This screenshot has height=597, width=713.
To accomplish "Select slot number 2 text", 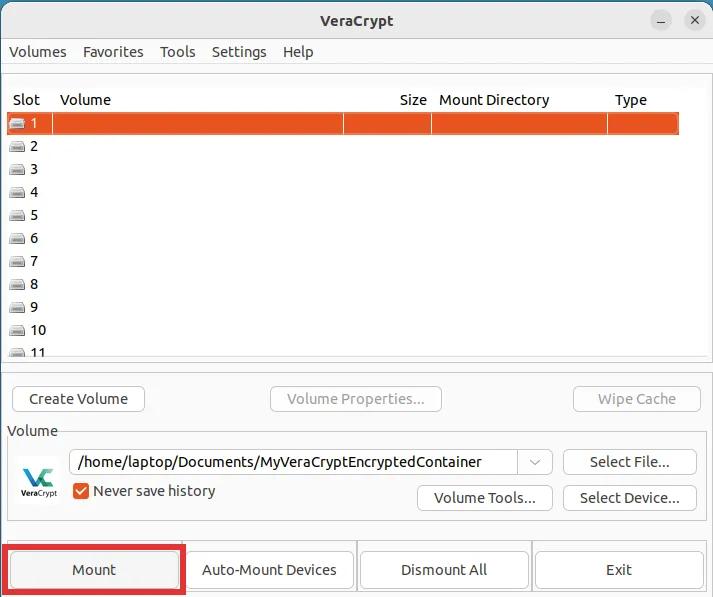I will pyautogui.click(x=34, y=146).
